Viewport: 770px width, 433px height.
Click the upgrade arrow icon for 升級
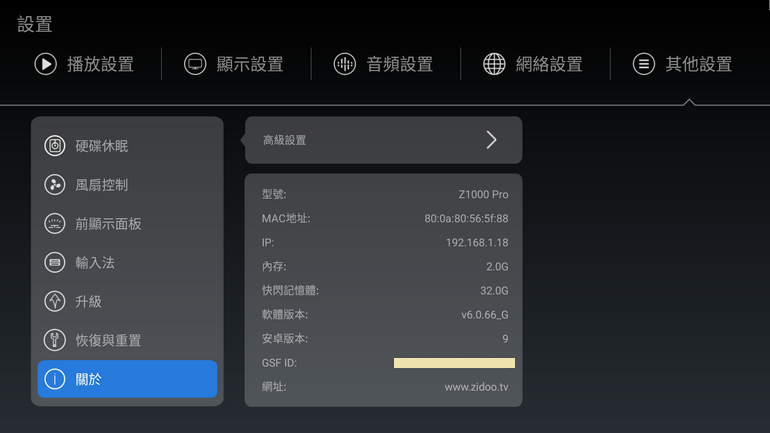tap(55, 301)
